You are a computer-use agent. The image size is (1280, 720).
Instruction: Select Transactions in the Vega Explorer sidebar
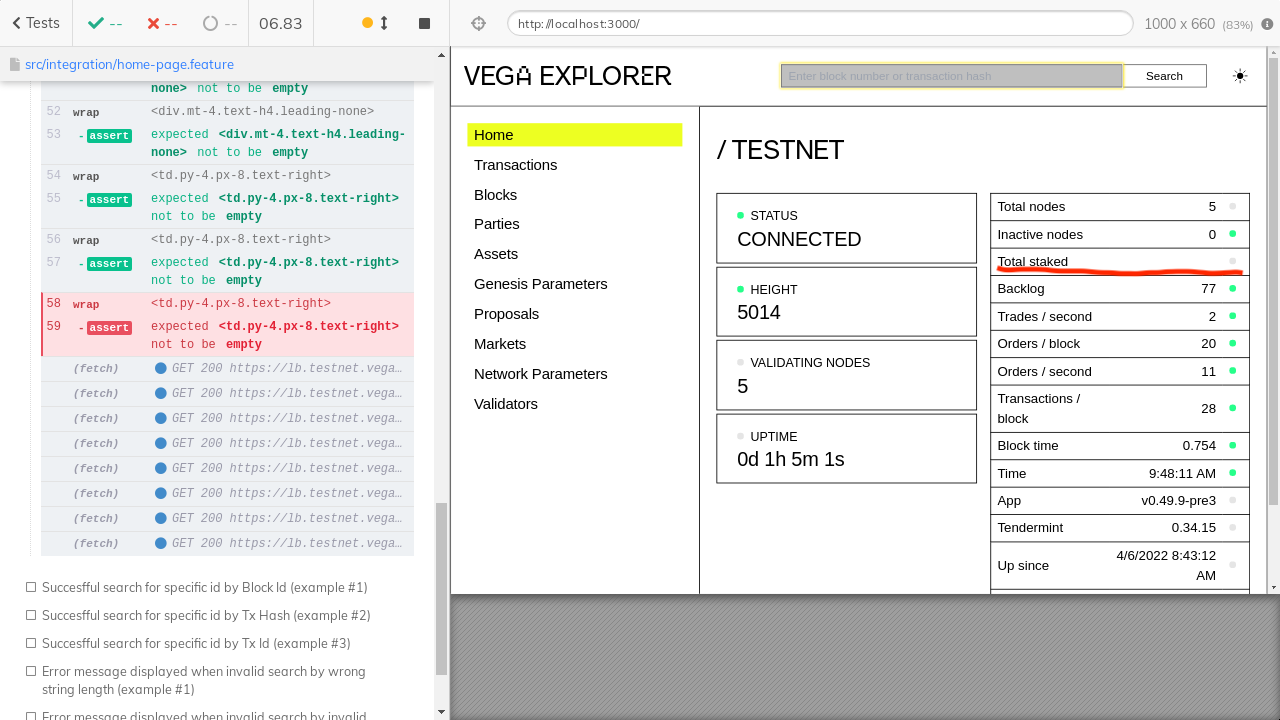(x=516, y=165)
